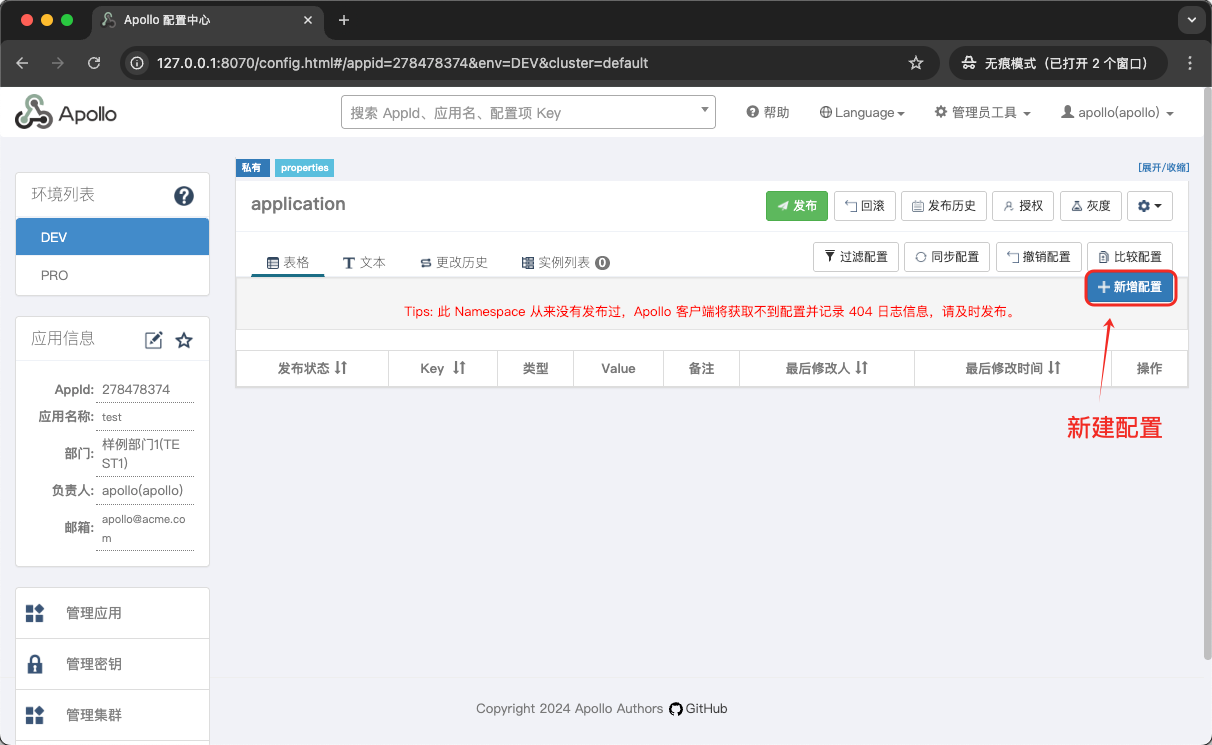Bookmark this page with the star icon
1212x745 pixels.
pyautogui.click(x=915, y=63)
